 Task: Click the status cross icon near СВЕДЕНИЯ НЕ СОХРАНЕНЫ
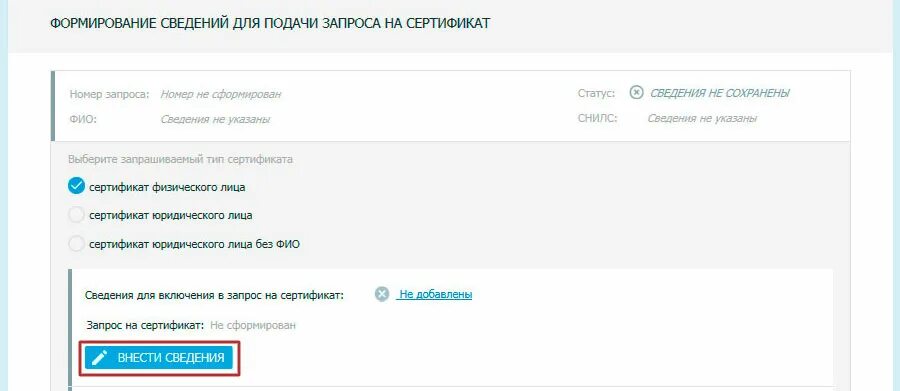[x=636, y=92]
